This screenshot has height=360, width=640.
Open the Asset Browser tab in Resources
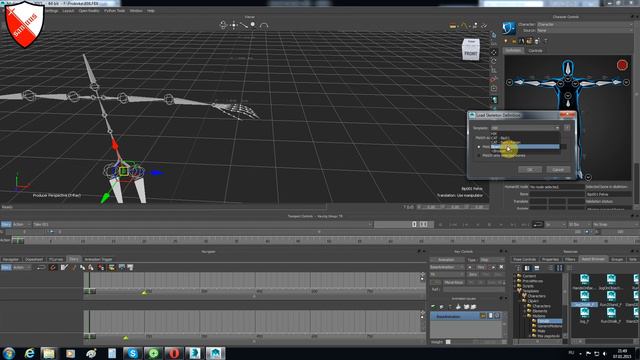pyautogui.click(x=593, y=259)
